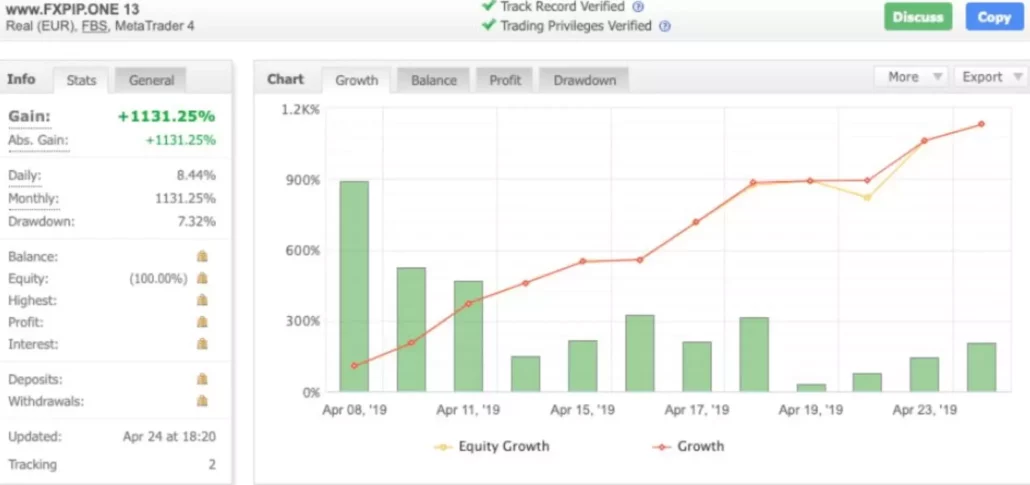The width and height of the screenshot is (1030, 485).
Task: Click the lock icon next to Highest
Action: click(202, 301)
